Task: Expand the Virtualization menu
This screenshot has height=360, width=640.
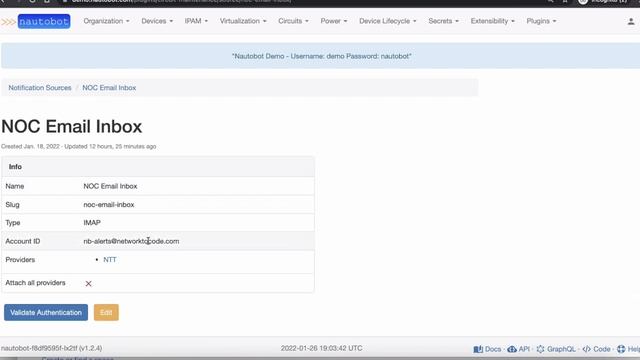Action: (x=243, y=21)
